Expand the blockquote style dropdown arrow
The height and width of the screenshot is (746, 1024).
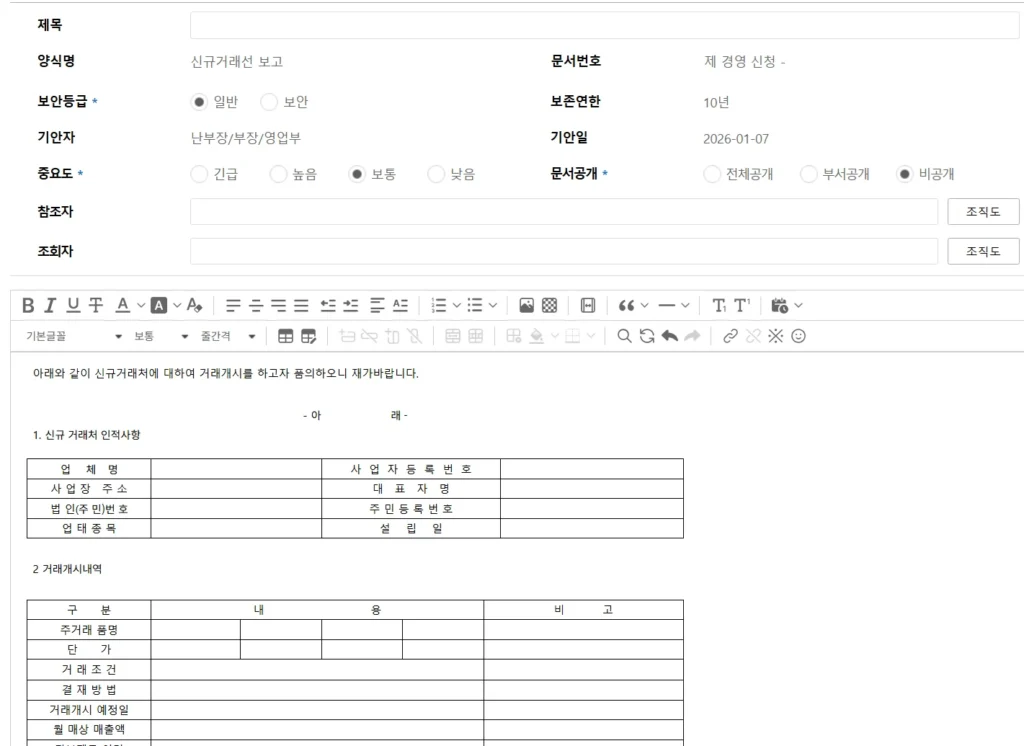click(644, 305)
